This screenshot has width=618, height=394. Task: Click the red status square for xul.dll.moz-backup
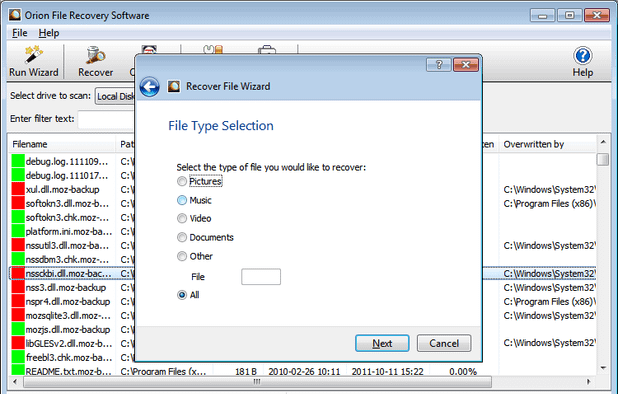click(x=18, y=190)
